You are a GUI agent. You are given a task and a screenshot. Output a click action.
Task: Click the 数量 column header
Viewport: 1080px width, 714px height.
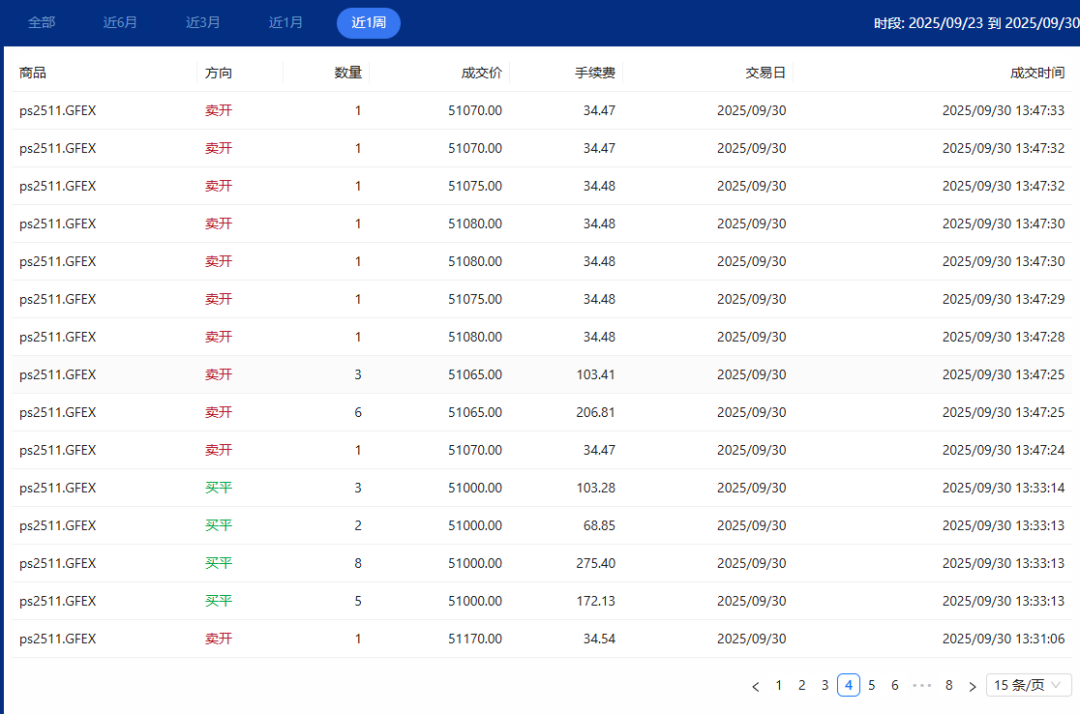click(x=349, y=72)
